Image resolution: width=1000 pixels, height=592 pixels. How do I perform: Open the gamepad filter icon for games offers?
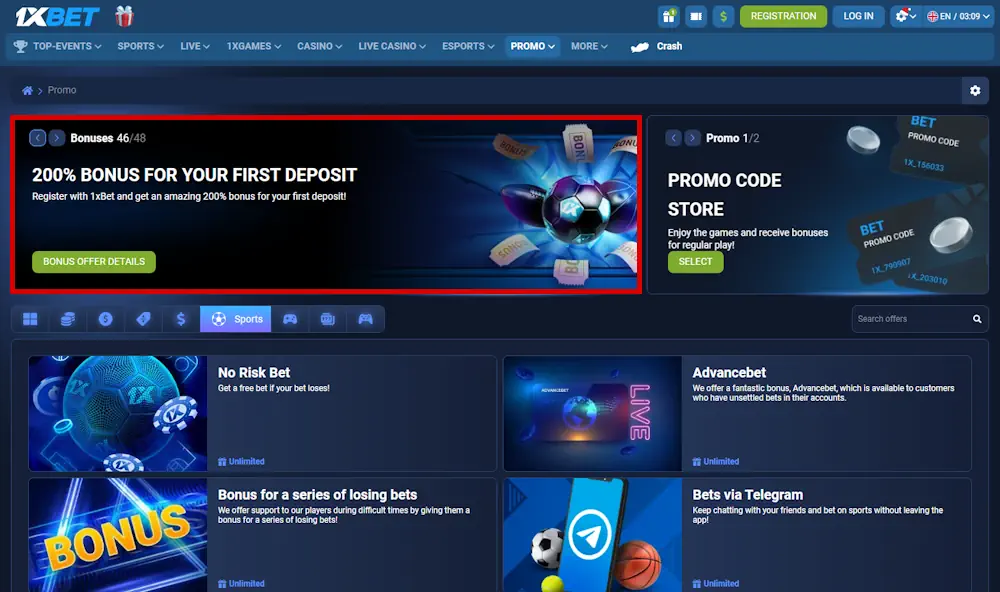click(x=290, y=318)
